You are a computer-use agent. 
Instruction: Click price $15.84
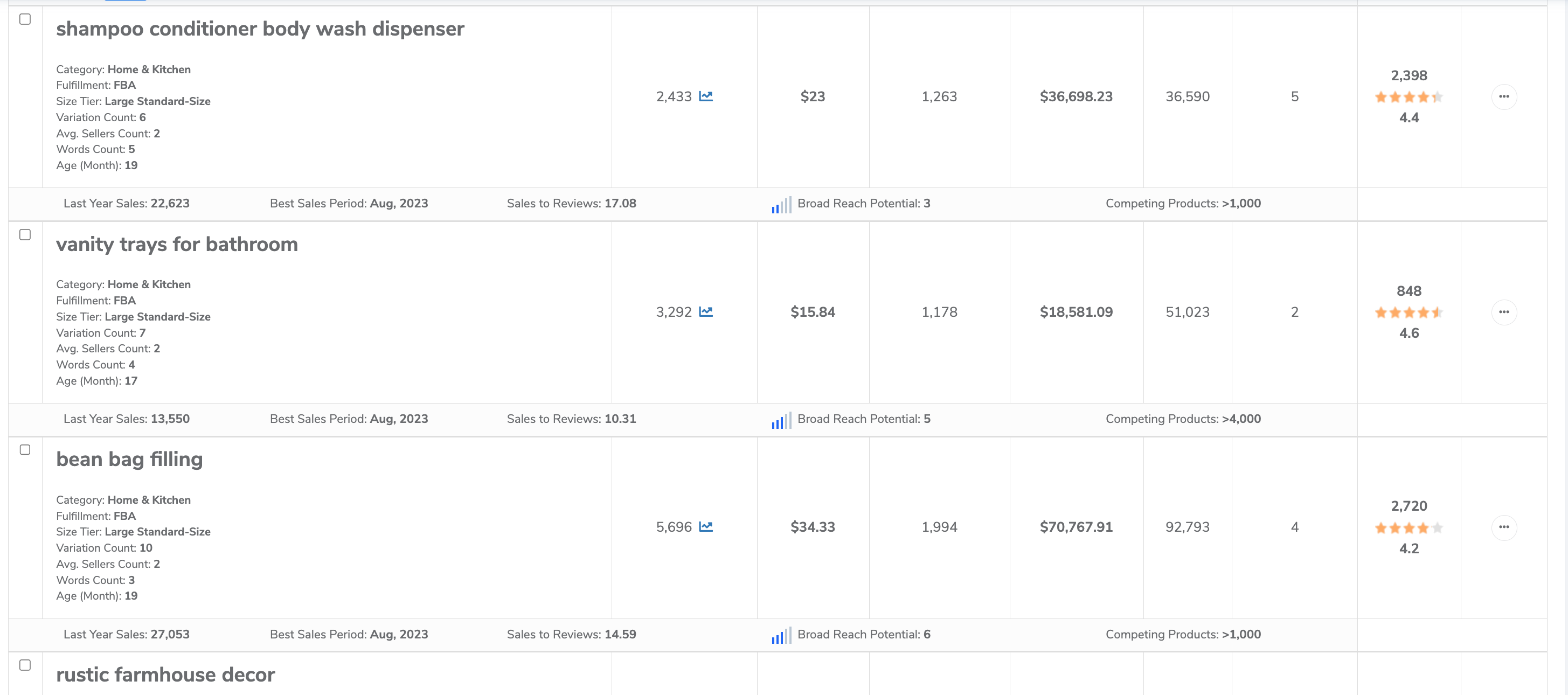click(813, 311)
